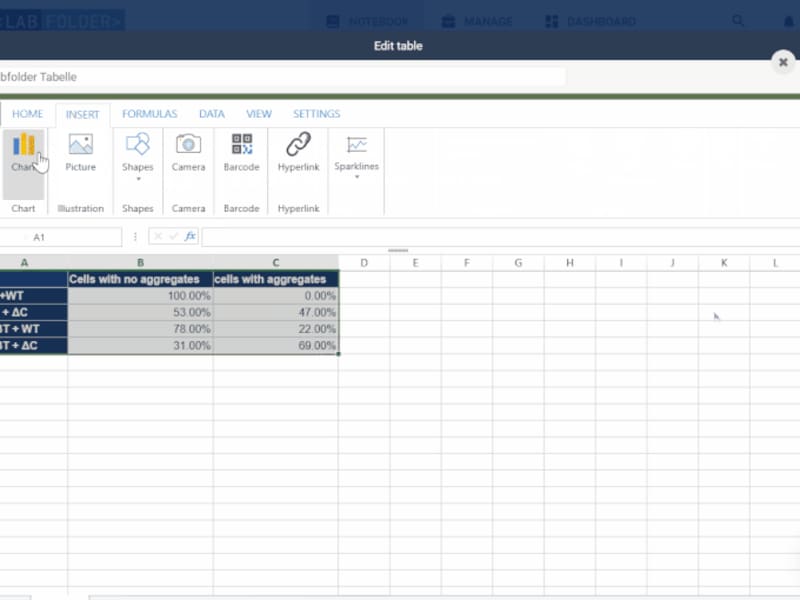Screen dimensions: 800x600
Task: Select column C header
Action: point(276,263)
